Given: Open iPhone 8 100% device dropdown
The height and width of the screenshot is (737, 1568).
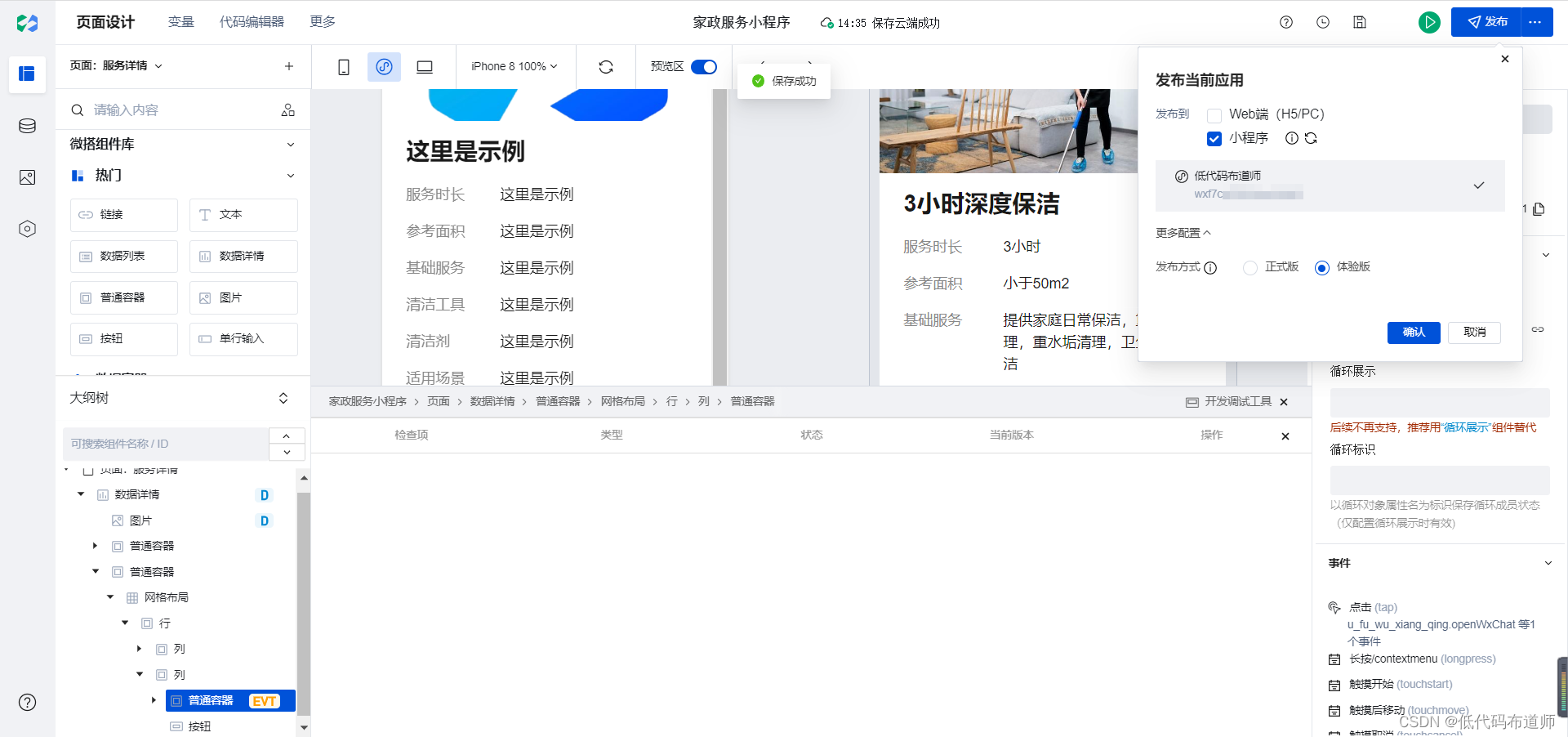Looking at the screenshot, I should 514,66.
